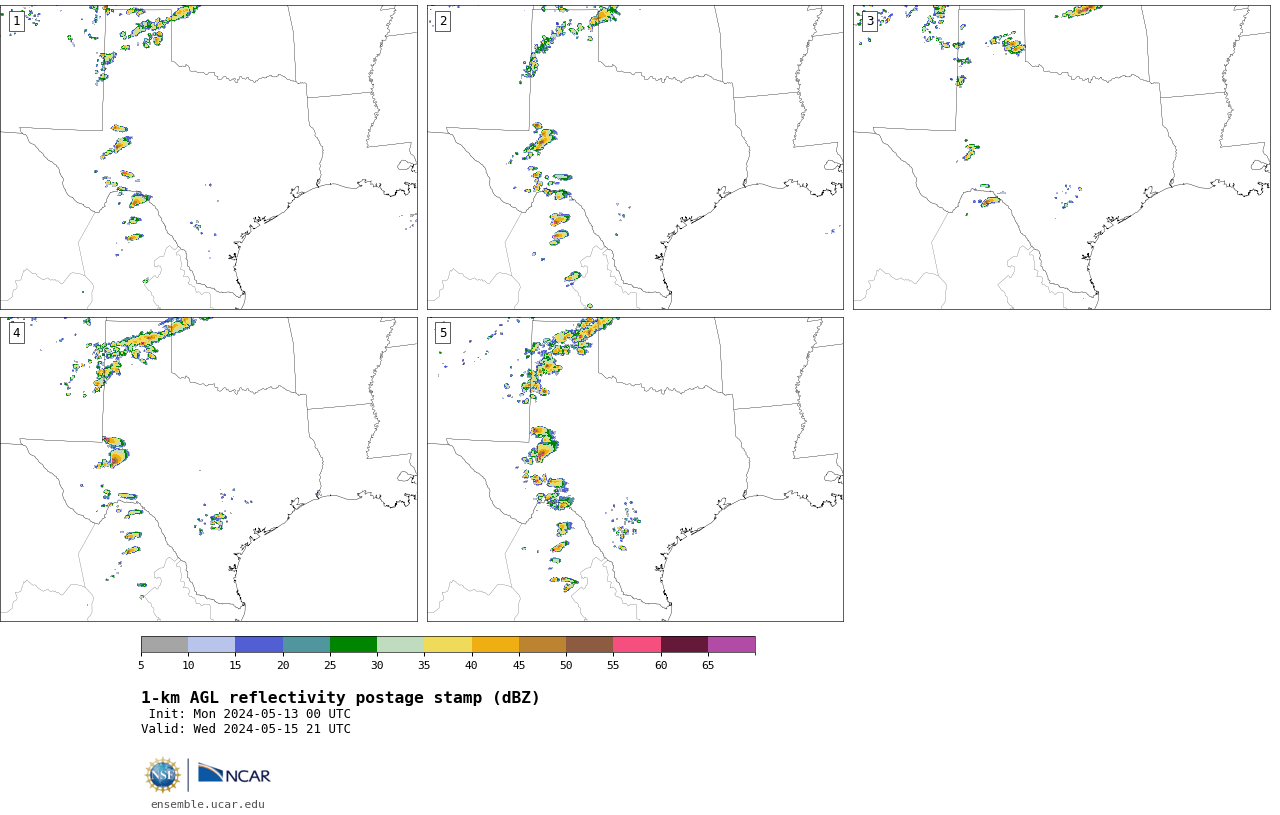The width and height of the screenshot is (1280, 815).
Task: Click the dark brown 50-55 dBZ swatch
Action: coord(590,644)
